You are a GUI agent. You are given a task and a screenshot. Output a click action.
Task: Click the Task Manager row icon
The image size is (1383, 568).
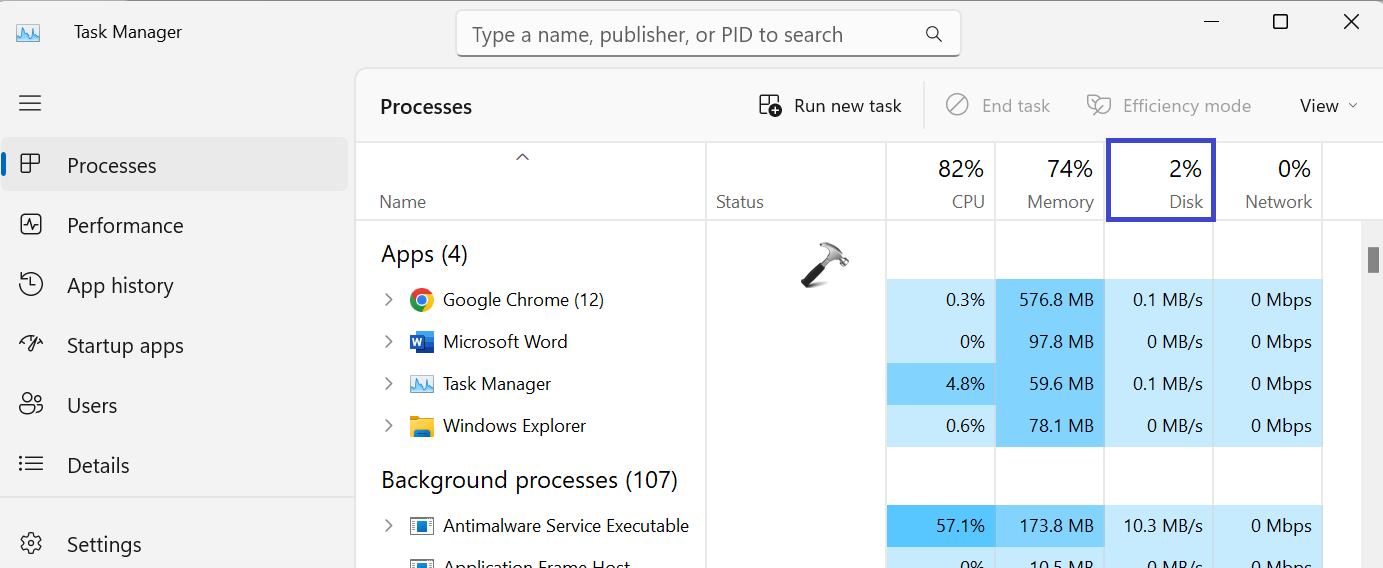tap(422, 384)
